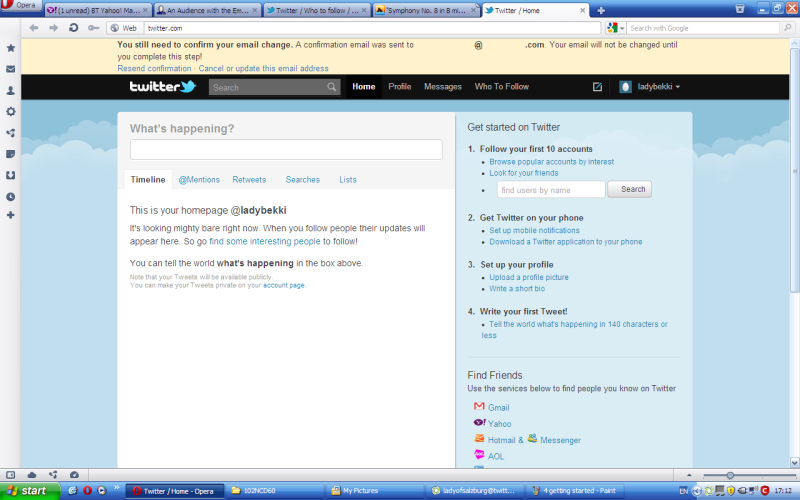Open the Opera menu button
This screenshot has width=800, height=500.
coord(20,5)
